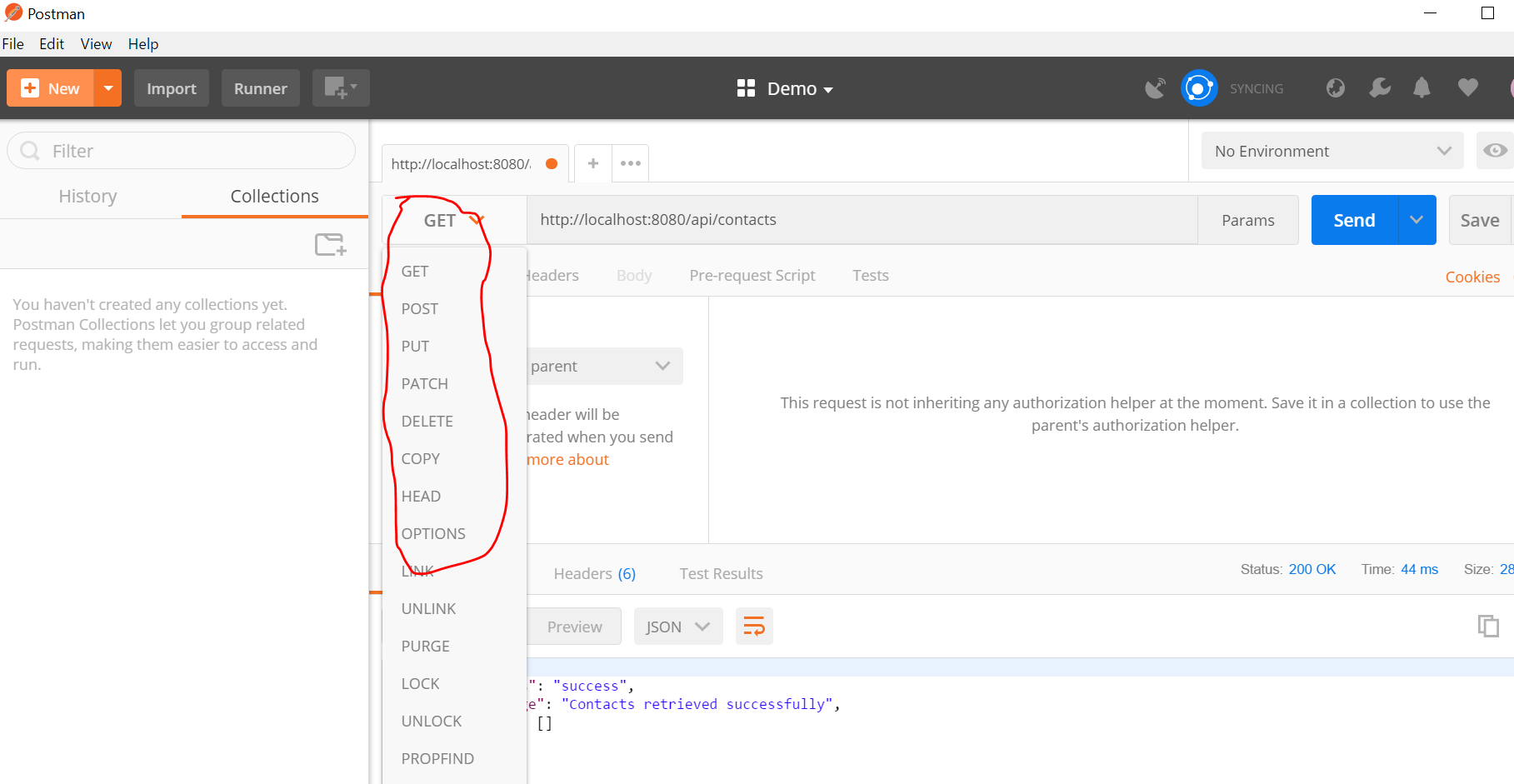1514x784 pixels.
Task: Open the Edit menu
Action: (52, 44)
